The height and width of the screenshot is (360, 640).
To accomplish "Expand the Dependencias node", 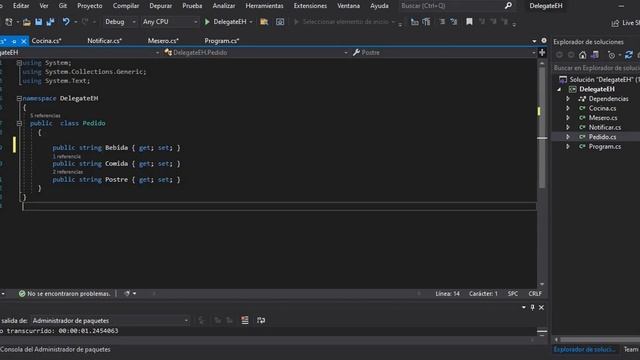I will tap(568, 99).
